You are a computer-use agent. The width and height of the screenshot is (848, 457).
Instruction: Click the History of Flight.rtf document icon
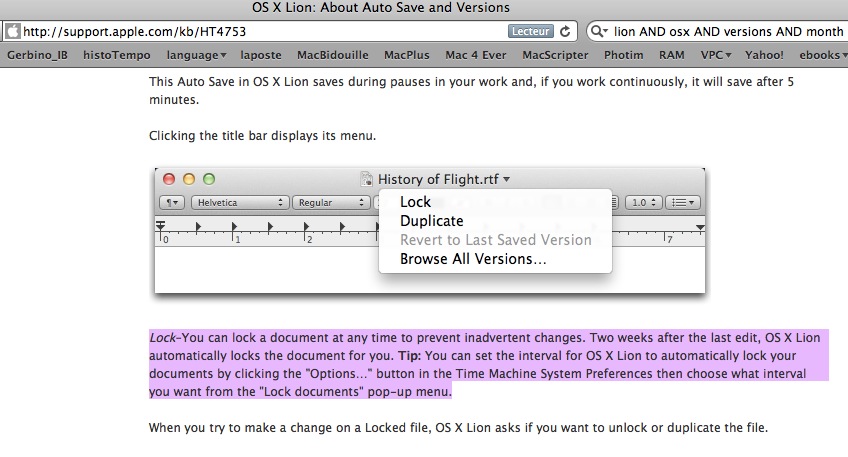point(367,179)
